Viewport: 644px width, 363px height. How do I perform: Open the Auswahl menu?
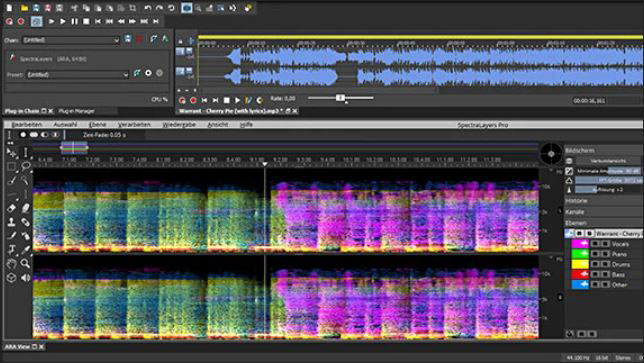click(65, 124)
